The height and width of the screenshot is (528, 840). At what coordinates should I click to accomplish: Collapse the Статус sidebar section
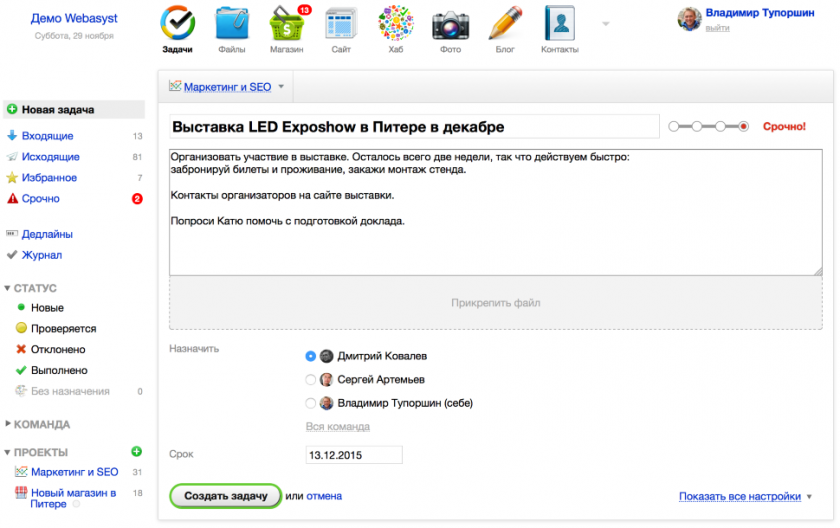(8, 288)
